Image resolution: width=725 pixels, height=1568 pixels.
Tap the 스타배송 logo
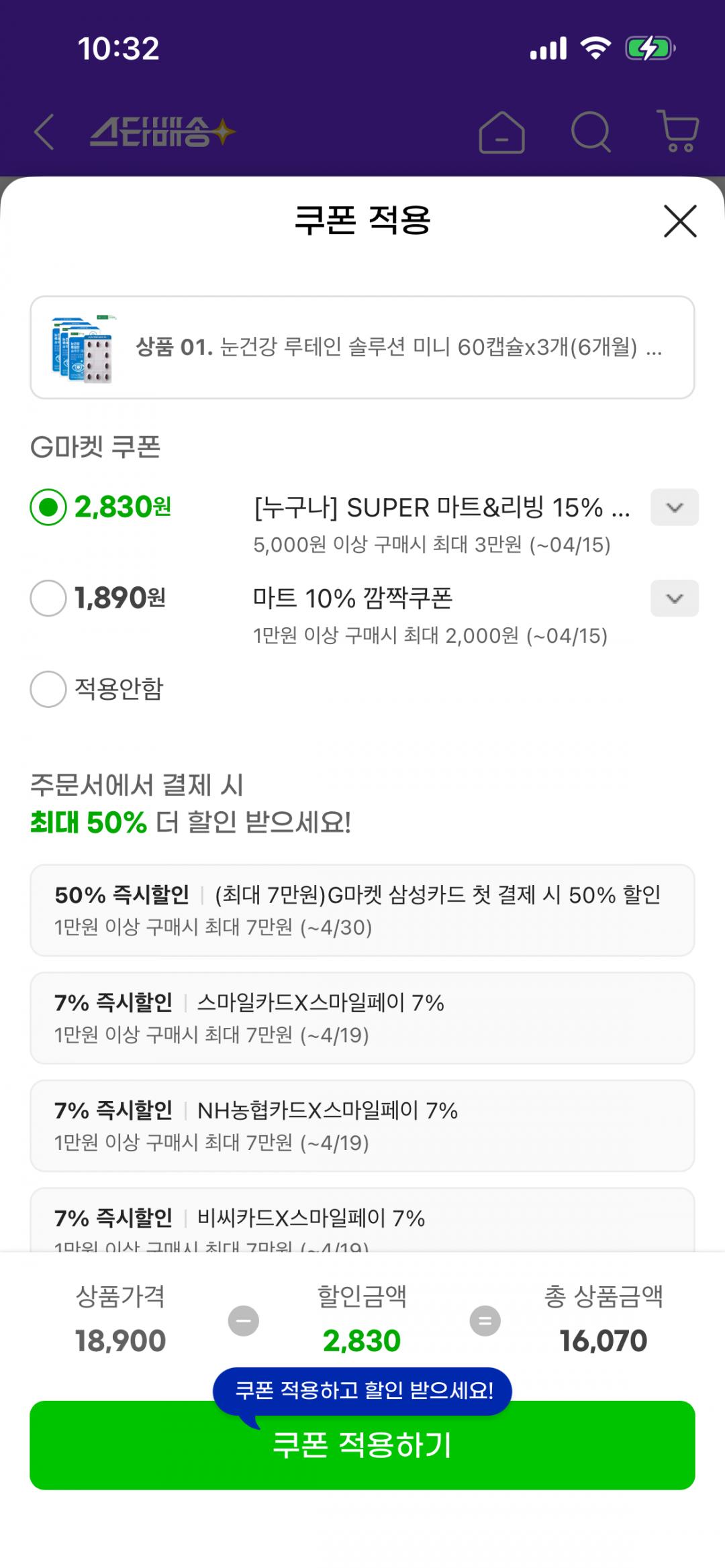(x=162, y=132)
